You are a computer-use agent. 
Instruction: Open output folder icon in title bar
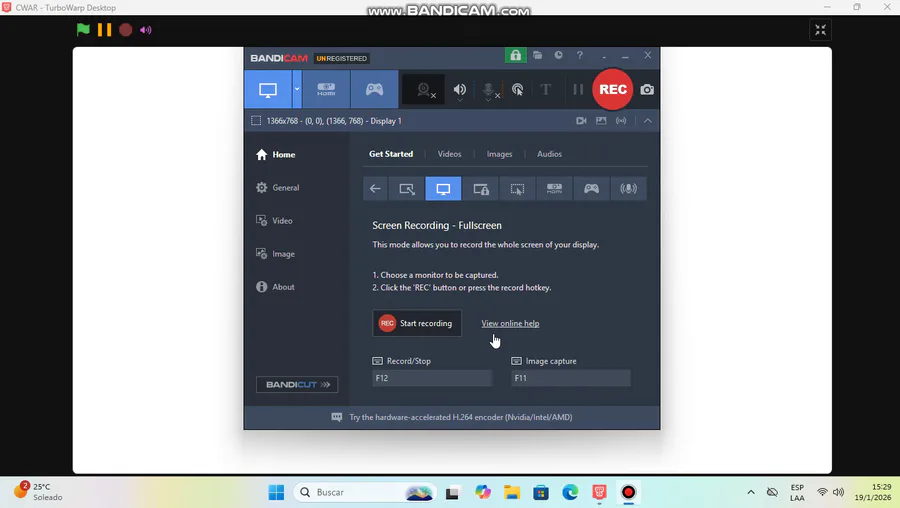(x=537, y=55)
